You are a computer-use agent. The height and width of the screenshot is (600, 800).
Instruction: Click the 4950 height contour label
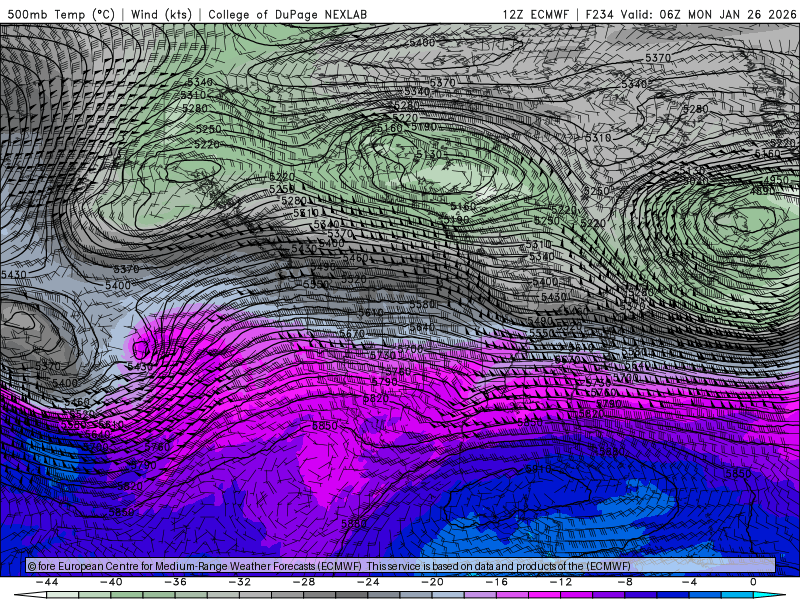pos(776,180)
